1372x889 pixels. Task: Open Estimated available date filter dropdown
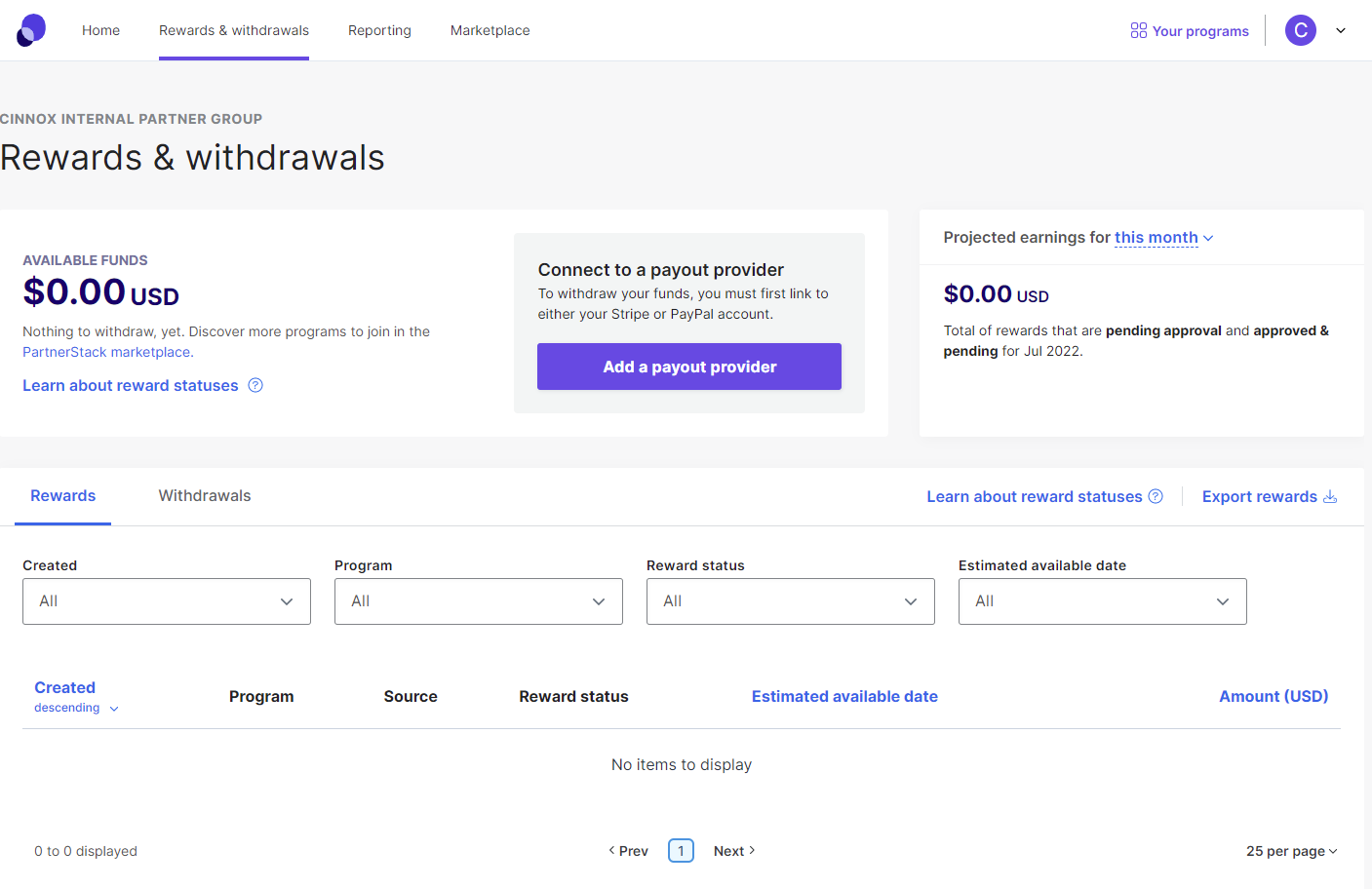pyautogui.click(x=1103, y=601)
